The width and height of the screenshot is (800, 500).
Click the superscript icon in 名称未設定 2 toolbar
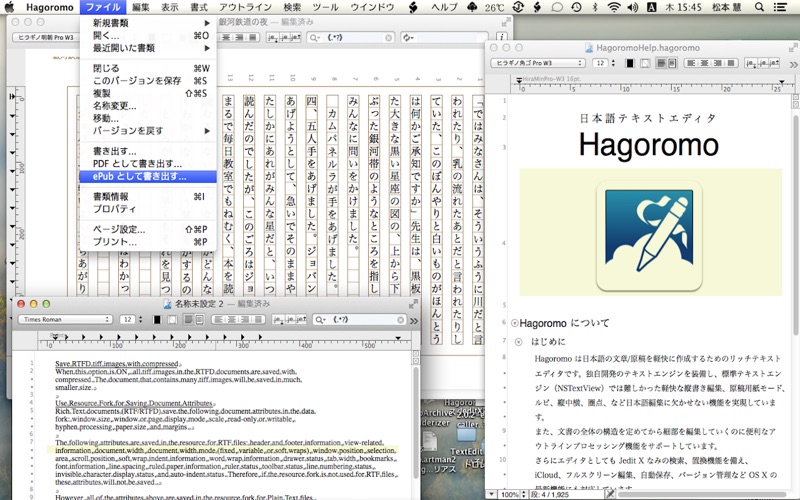[301, 319]
